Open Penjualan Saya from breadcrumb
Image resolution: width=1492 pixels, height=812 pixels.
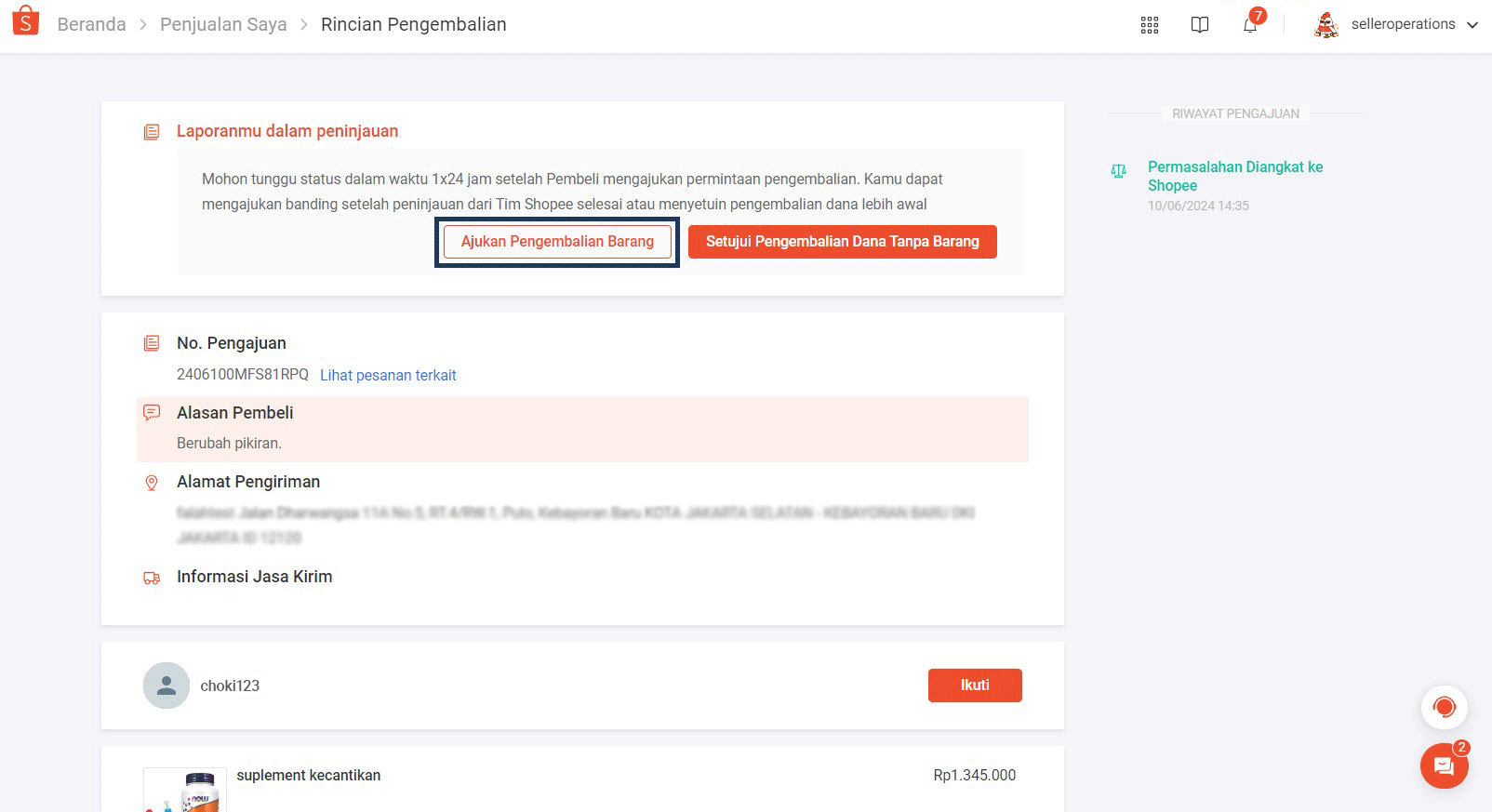(x=222, y=24)
